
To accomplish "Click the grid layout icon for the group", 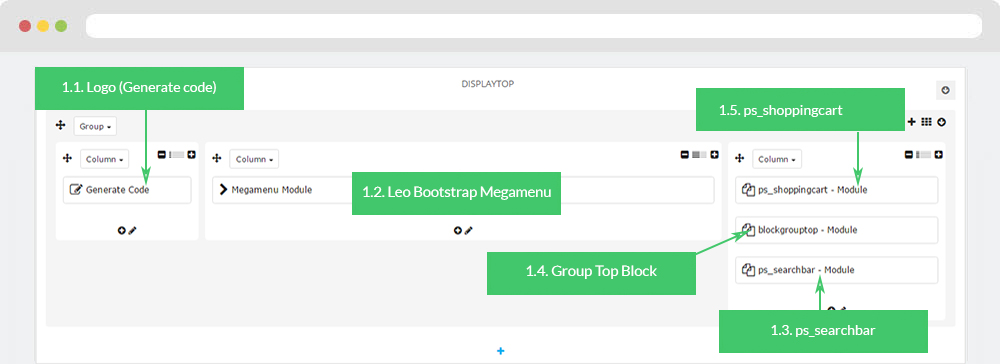I will pyautogui.click(x=927, y=122).
